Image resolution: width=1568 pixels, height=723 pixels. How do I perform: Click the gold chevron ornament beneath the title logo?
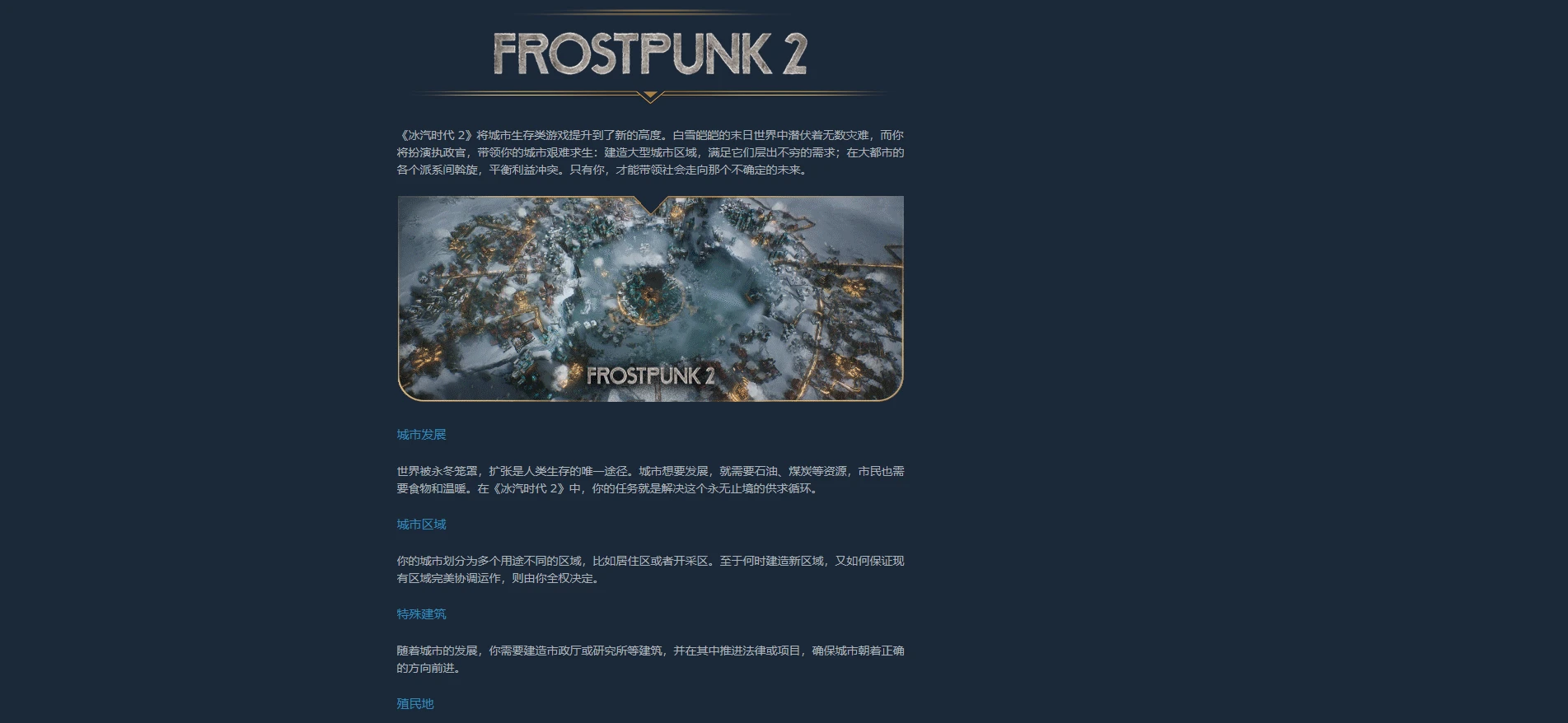(650, 97)
